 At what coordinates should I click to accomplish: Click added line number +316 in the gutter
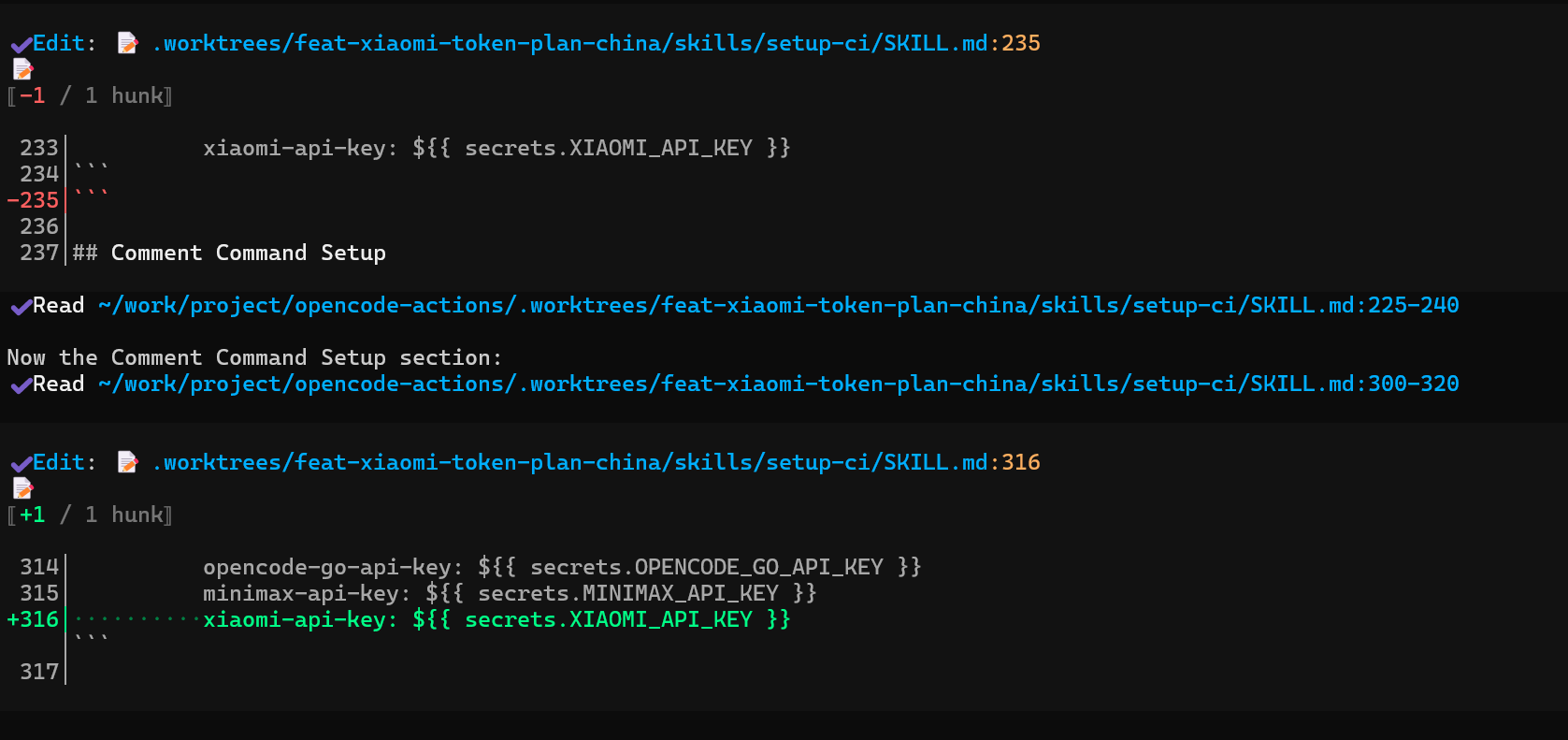click(x=33, y=619)
